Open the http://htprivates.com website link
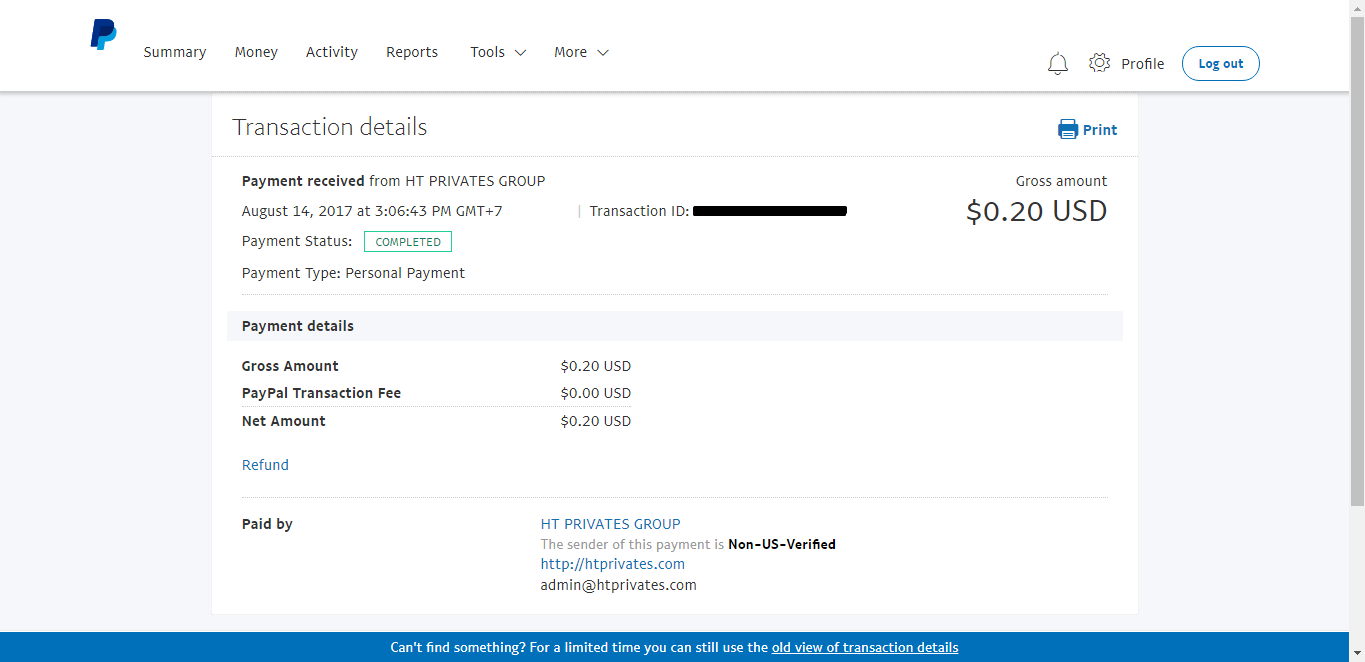This screenshot has width=1365, height=662. click(613, 564)
